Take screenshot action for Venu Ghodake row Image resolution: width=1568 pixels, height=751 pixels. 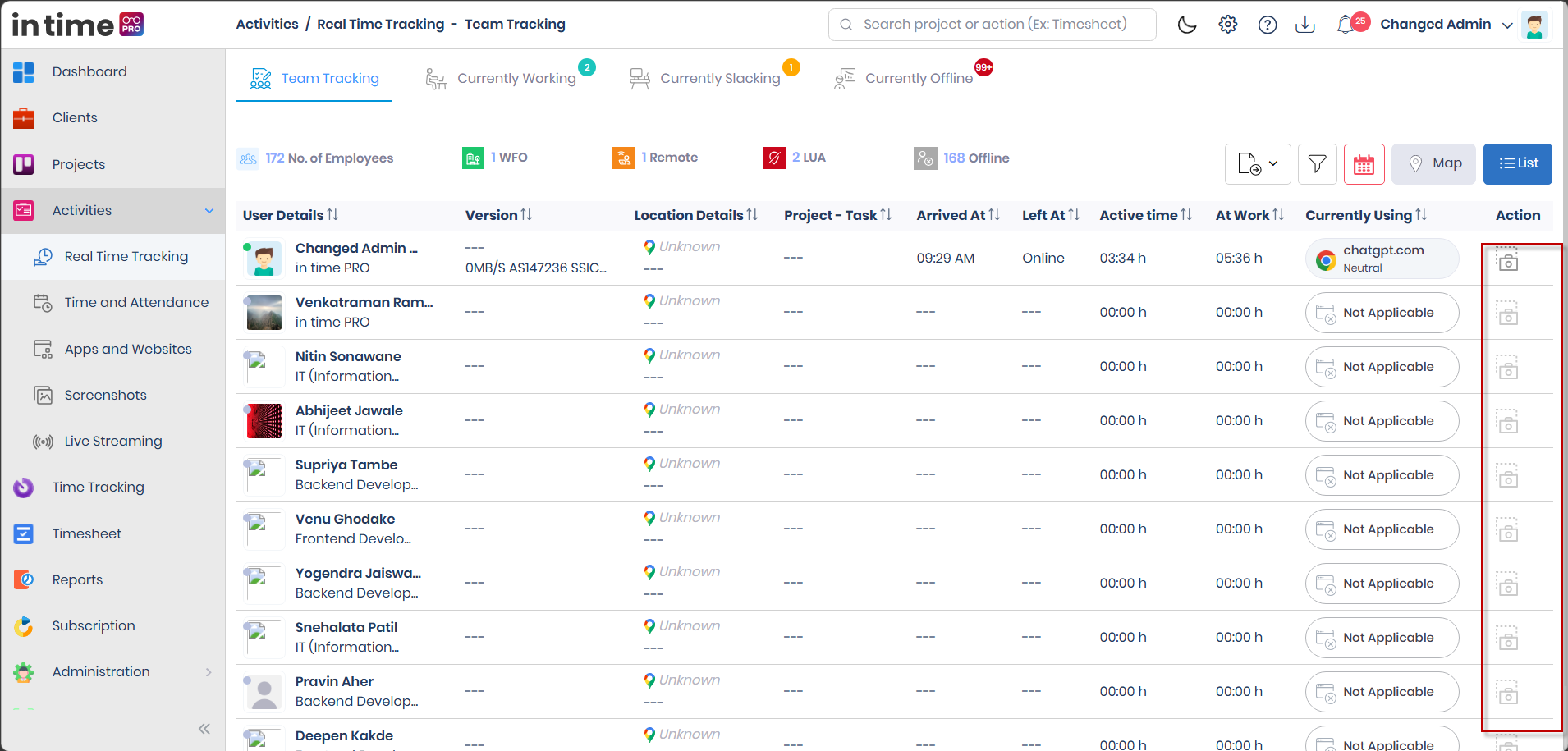[1507, 530]
